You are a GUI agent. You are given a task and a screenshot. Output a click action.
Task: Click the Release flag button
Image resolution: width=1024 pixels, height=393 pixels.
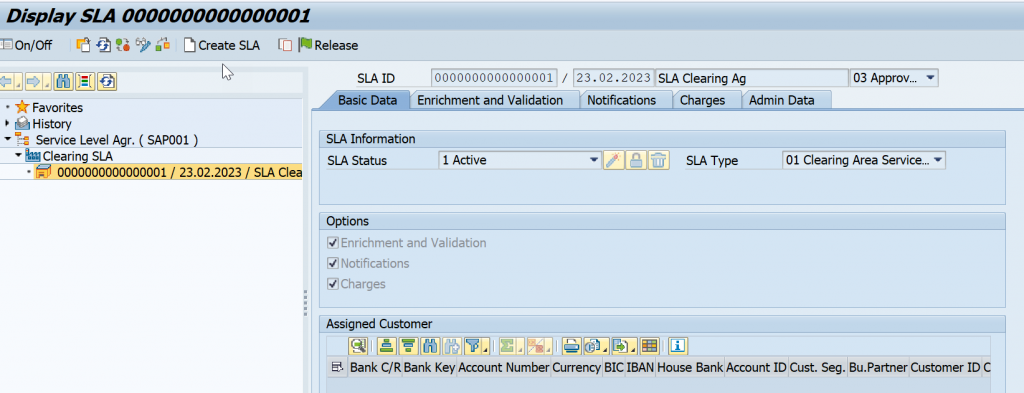(x=328, y=46)
